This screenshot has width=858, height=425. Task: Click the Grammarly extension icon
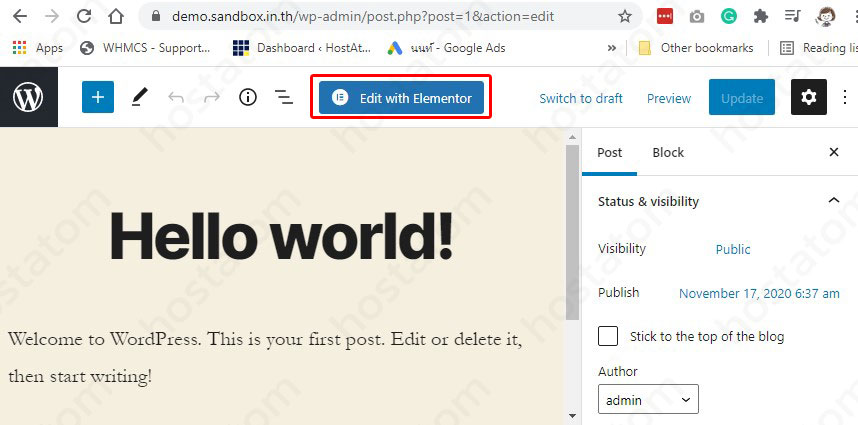point(728,16)
